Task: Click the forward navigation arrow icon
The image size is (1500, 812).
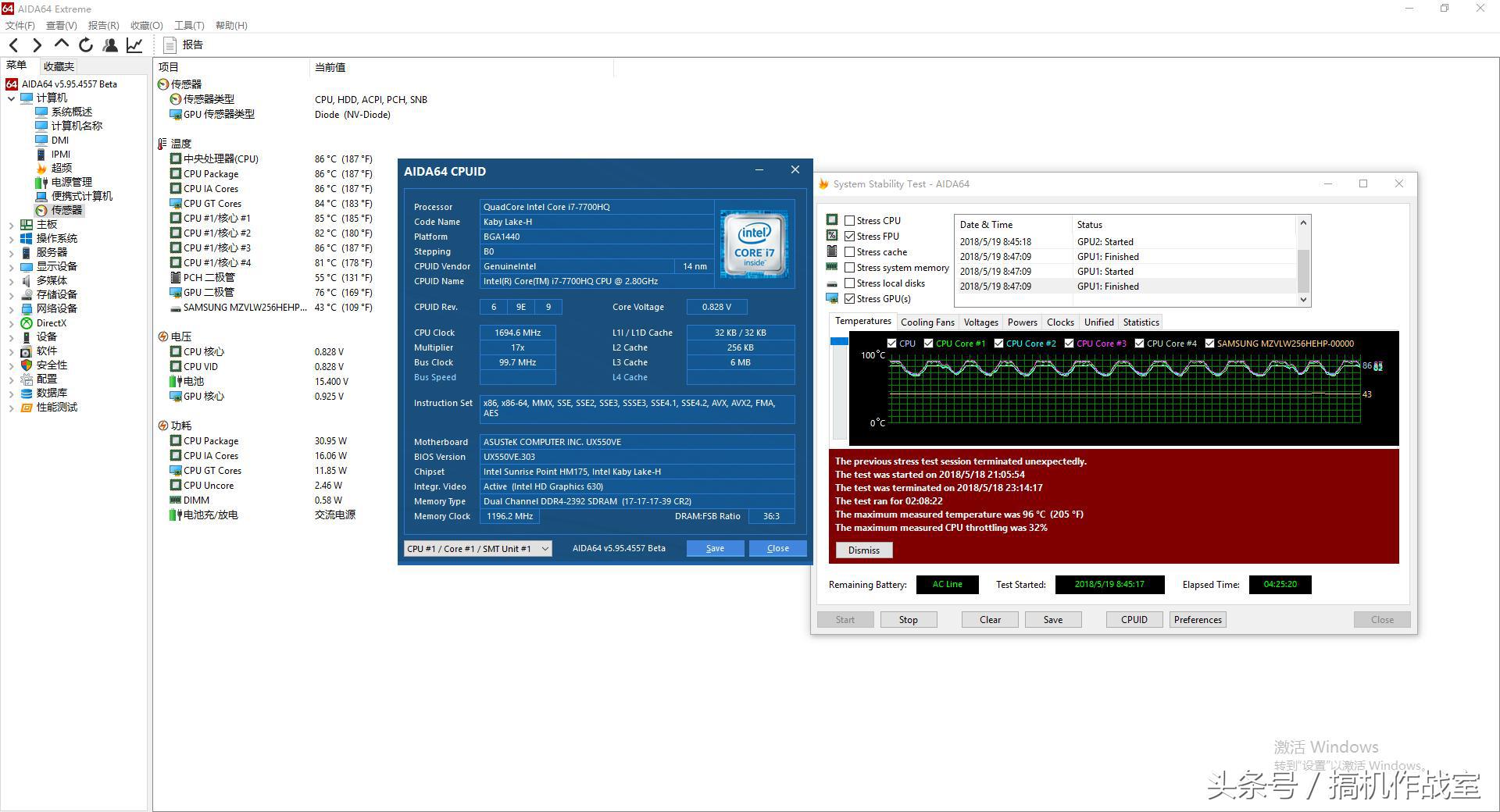Action: click(37, 45)
